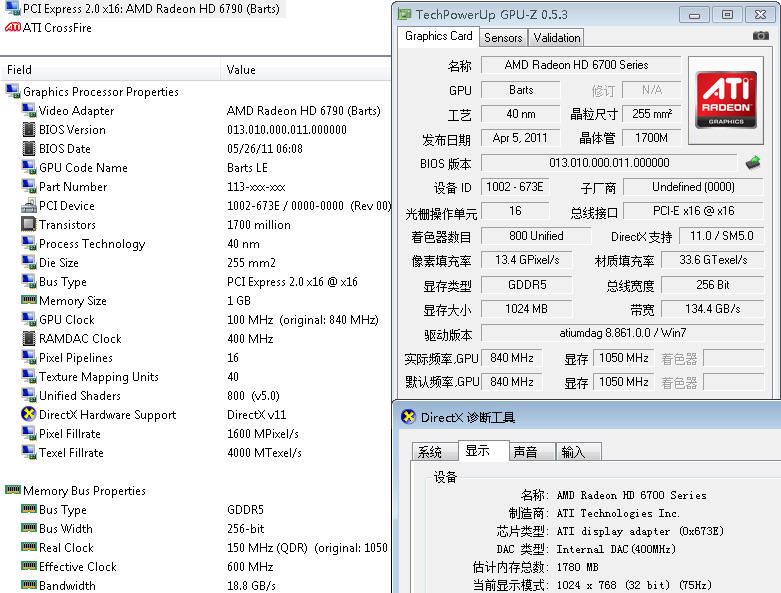Click the BIOS Version chip icon
This screenshot has height=593, width=781.
pyautogui.click(x=29, y=129)
